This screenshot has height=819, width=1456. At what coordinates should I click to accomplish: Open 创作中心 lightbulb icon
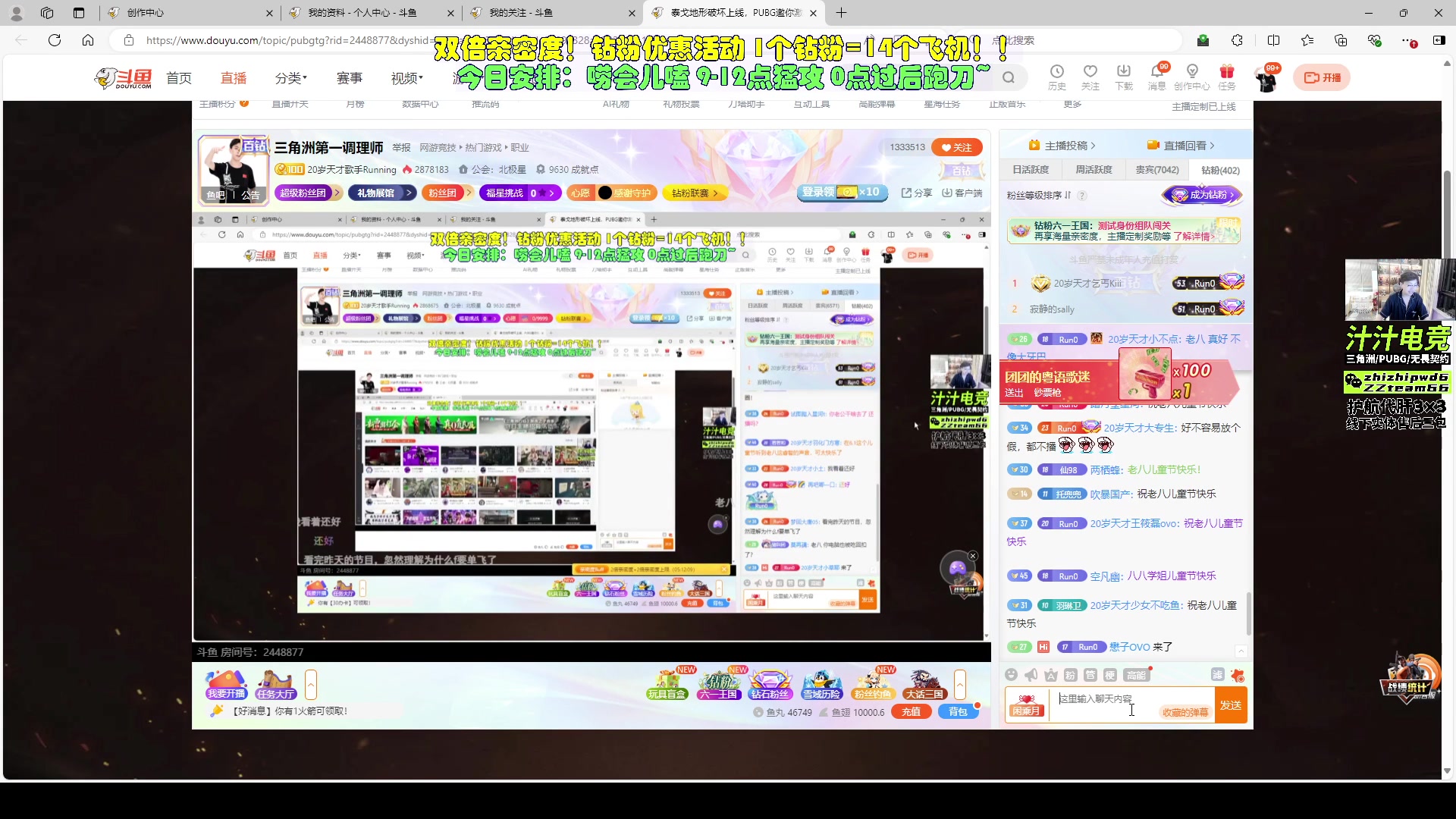pos(1192,77)
